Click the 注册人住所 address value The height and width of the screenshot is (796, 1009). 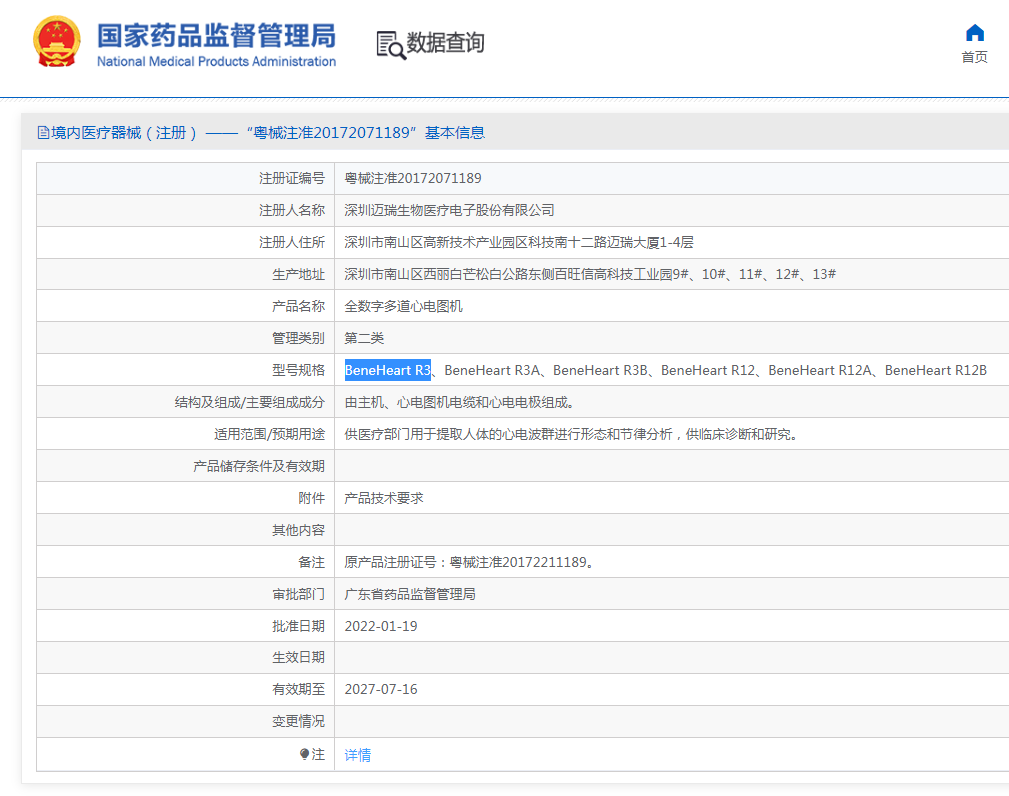coord(519,243)
